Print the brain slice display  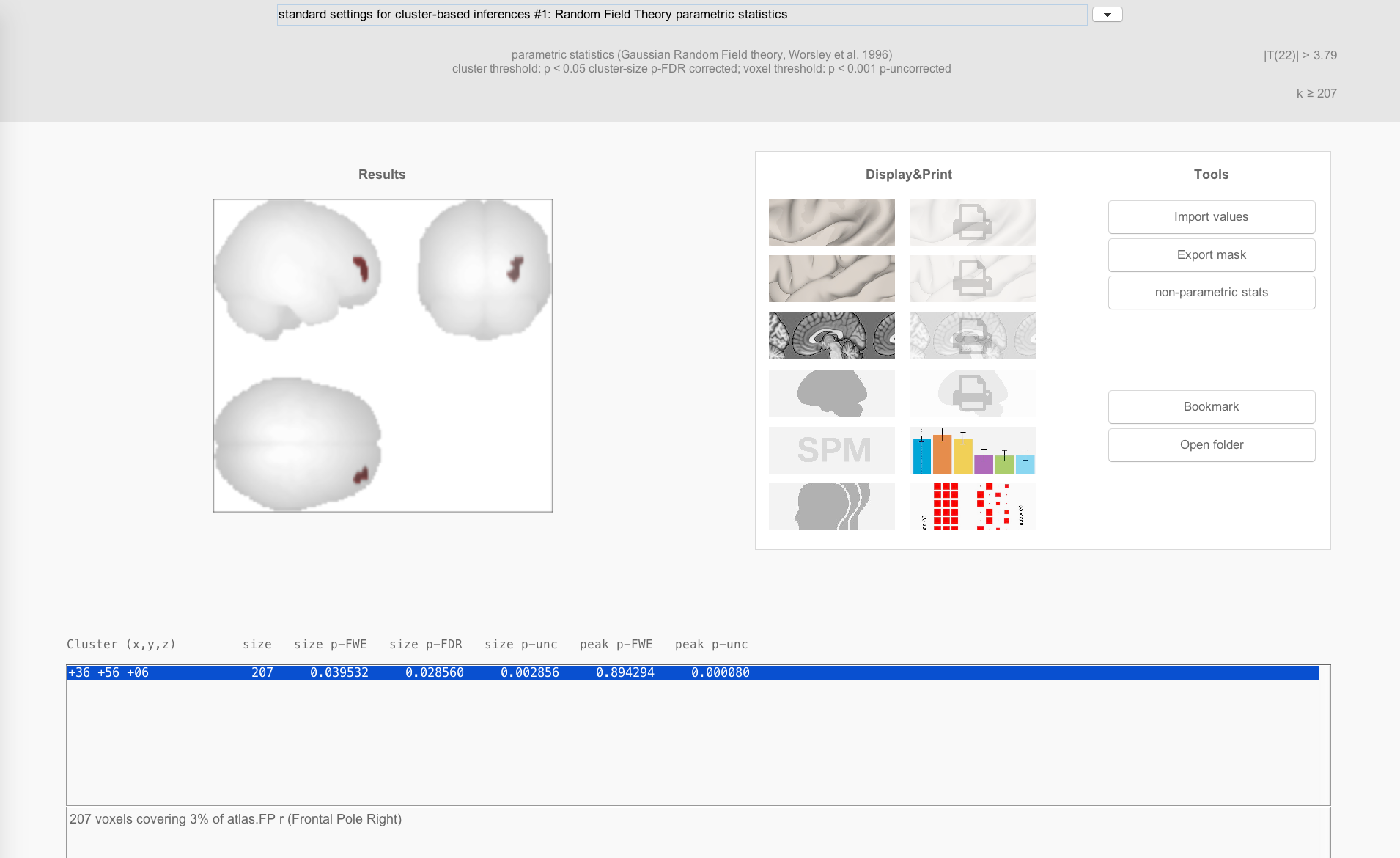tap(972, 336)
